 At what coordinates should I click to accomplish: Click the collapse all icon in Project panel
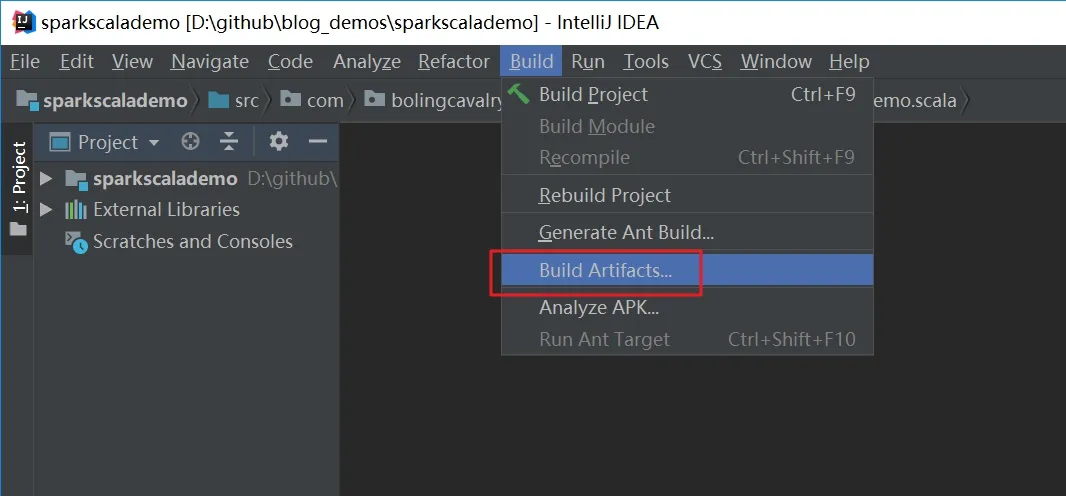230,142
